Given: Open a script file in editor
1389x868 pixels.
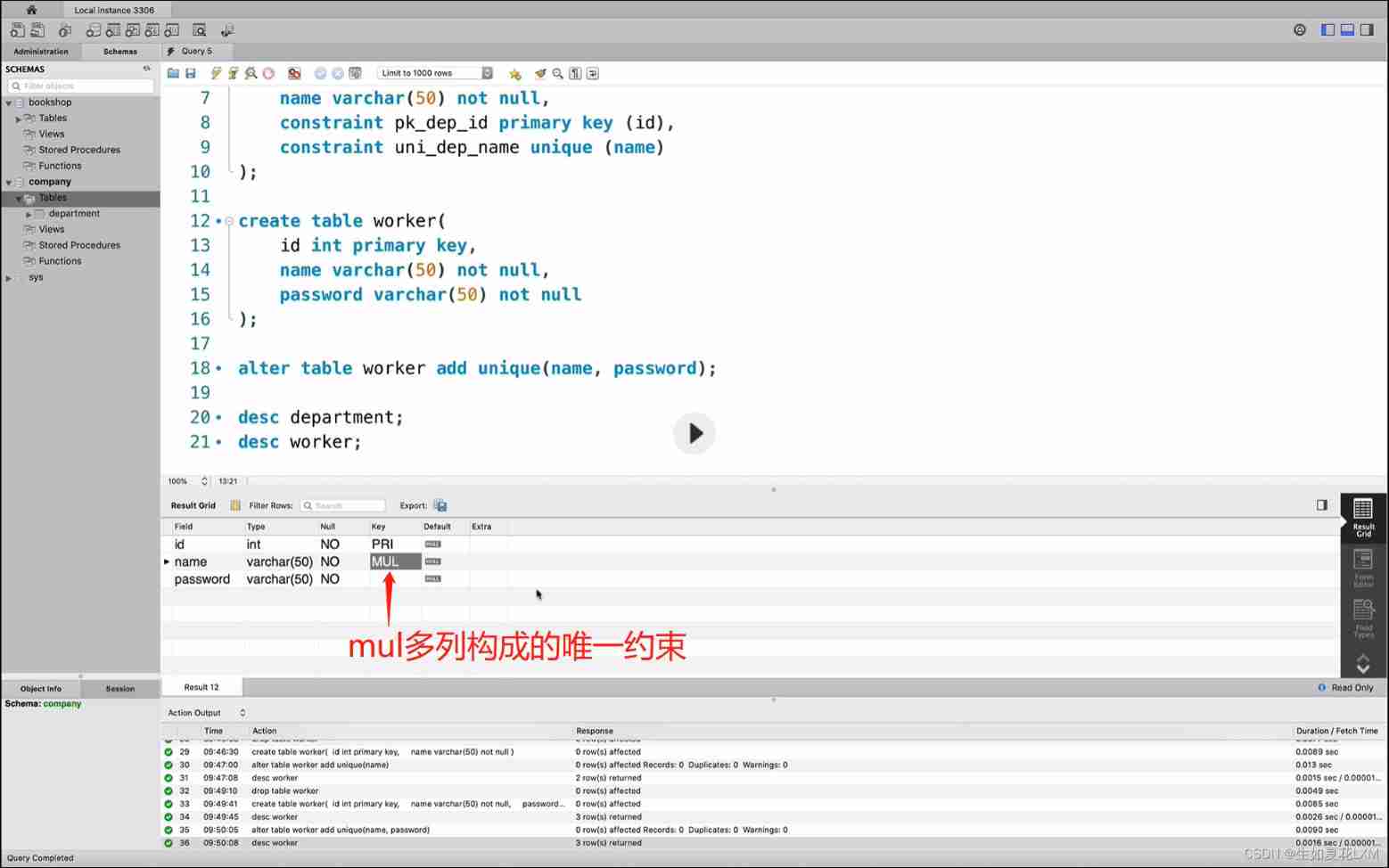Looking at the screenshot, I should 173,73.
